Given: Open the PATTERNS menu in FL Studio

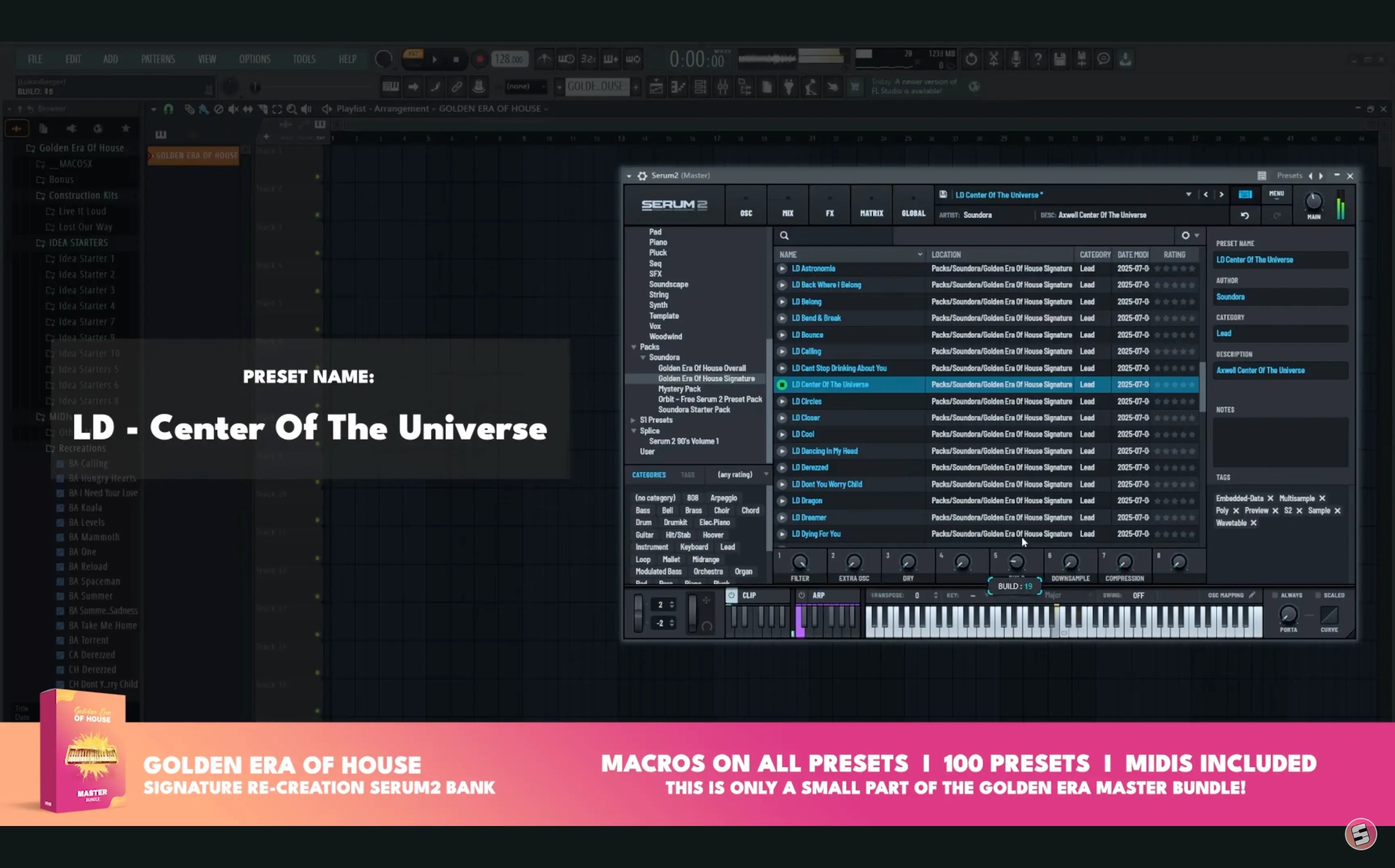Looking at the screenshot, I should 158,59.
